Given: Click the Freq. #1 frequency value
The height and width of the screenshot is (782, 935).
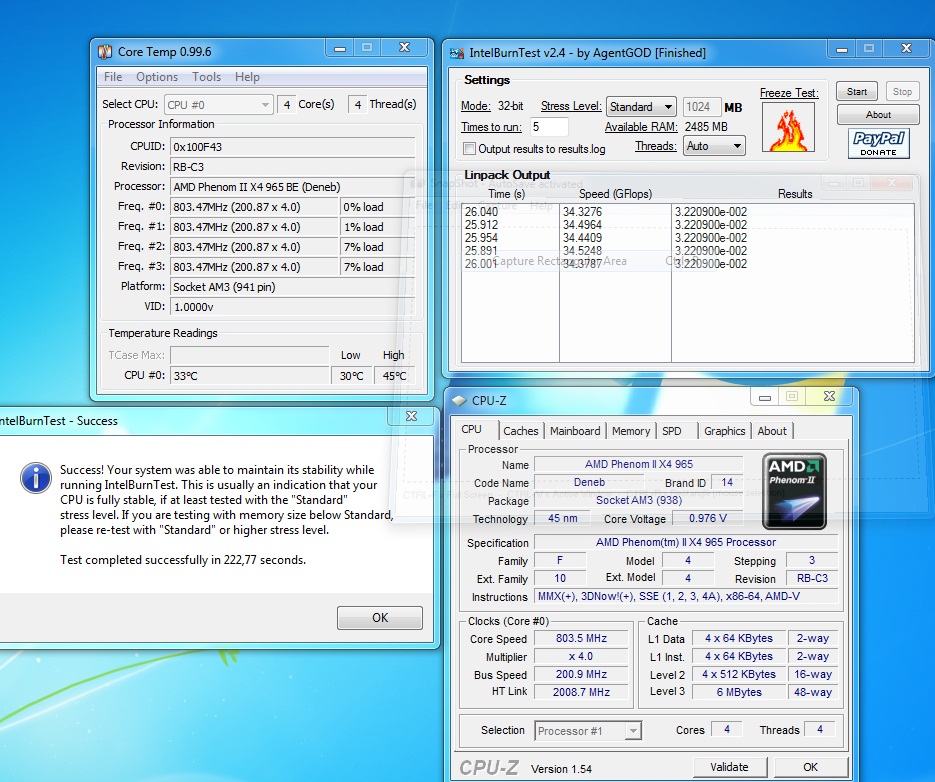Looking at the screenshot, I should (x=253, y=227).
